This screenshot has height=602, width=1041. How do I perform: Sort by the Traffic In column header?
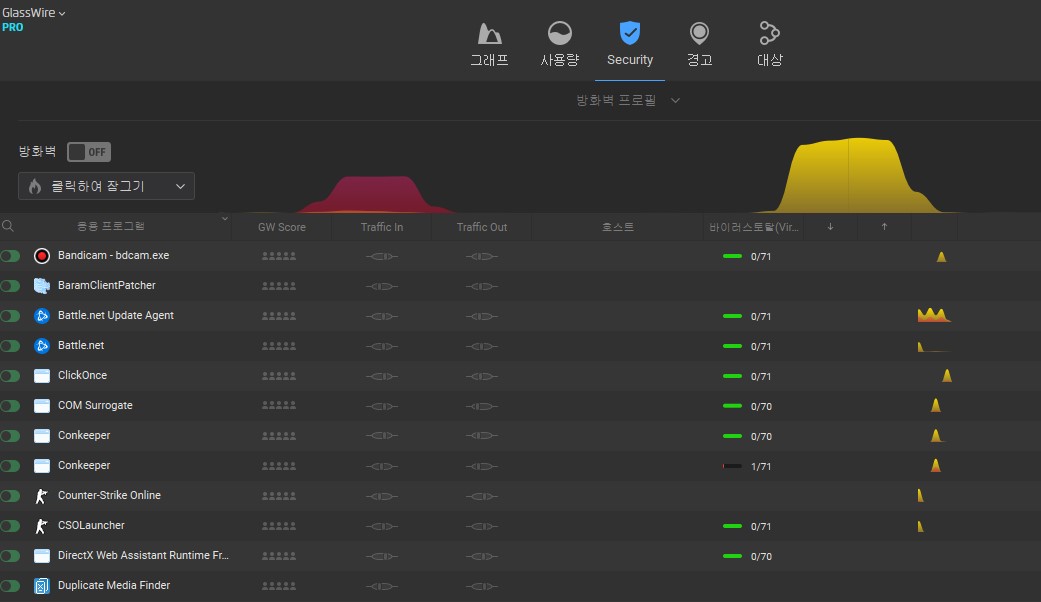(382, 227)
